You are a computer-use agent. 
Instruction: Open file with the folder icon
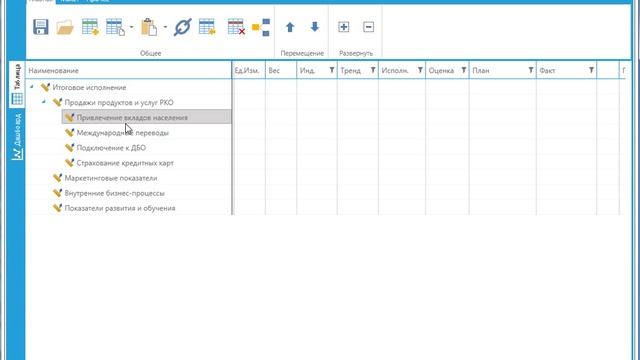(65, 27)
